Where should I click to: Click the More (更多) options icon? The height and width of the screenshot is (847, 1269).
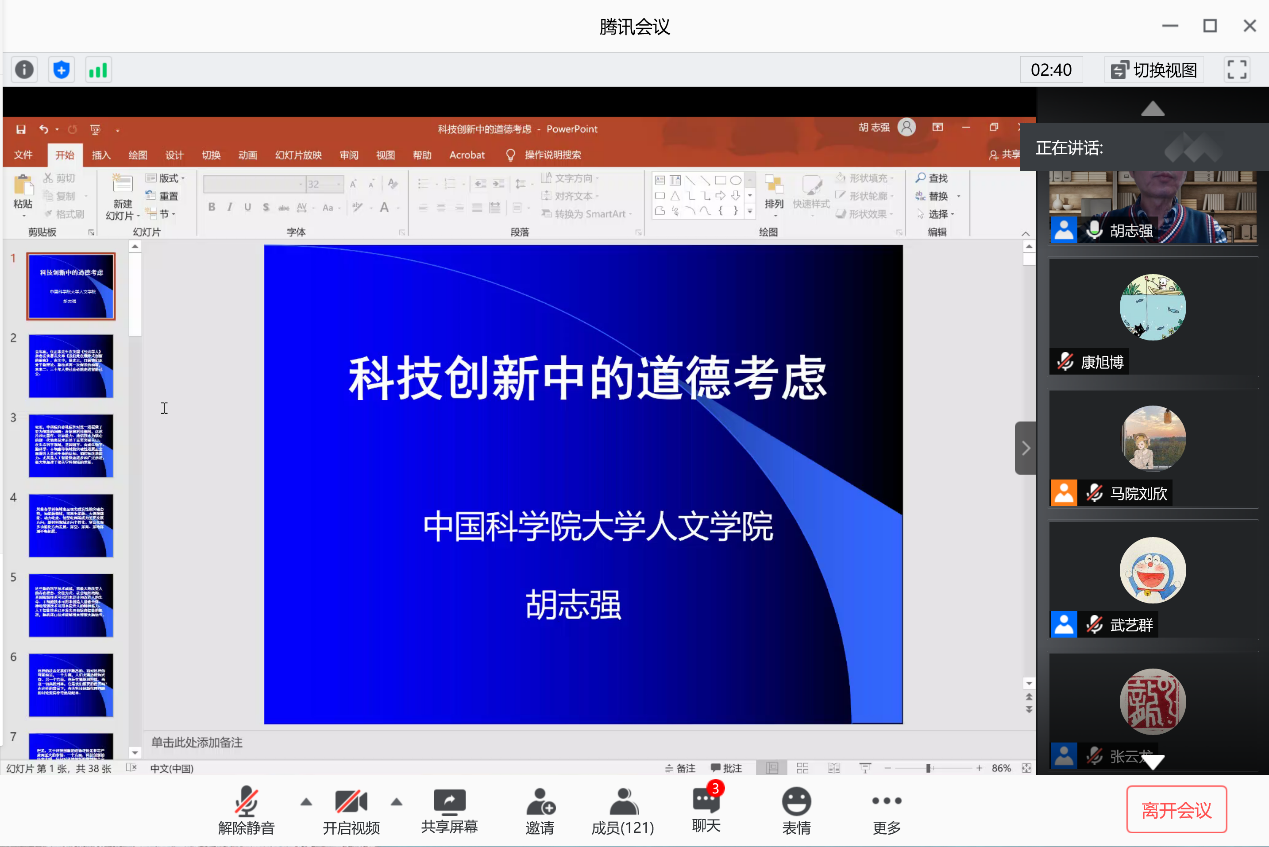[x=886, y=810]
